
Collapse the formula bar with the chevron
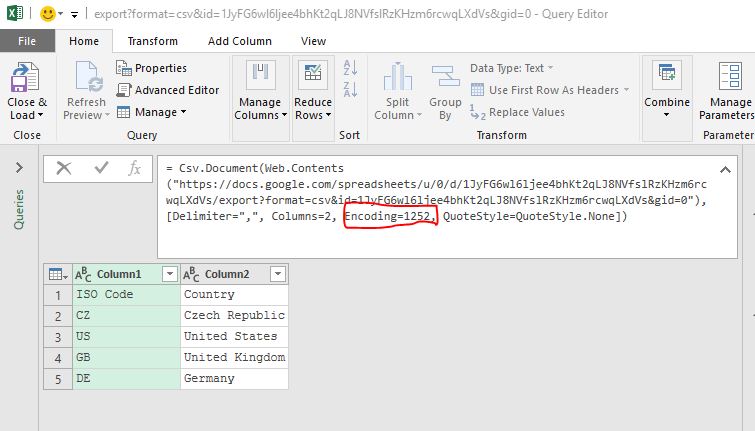(x=725, y=170)
